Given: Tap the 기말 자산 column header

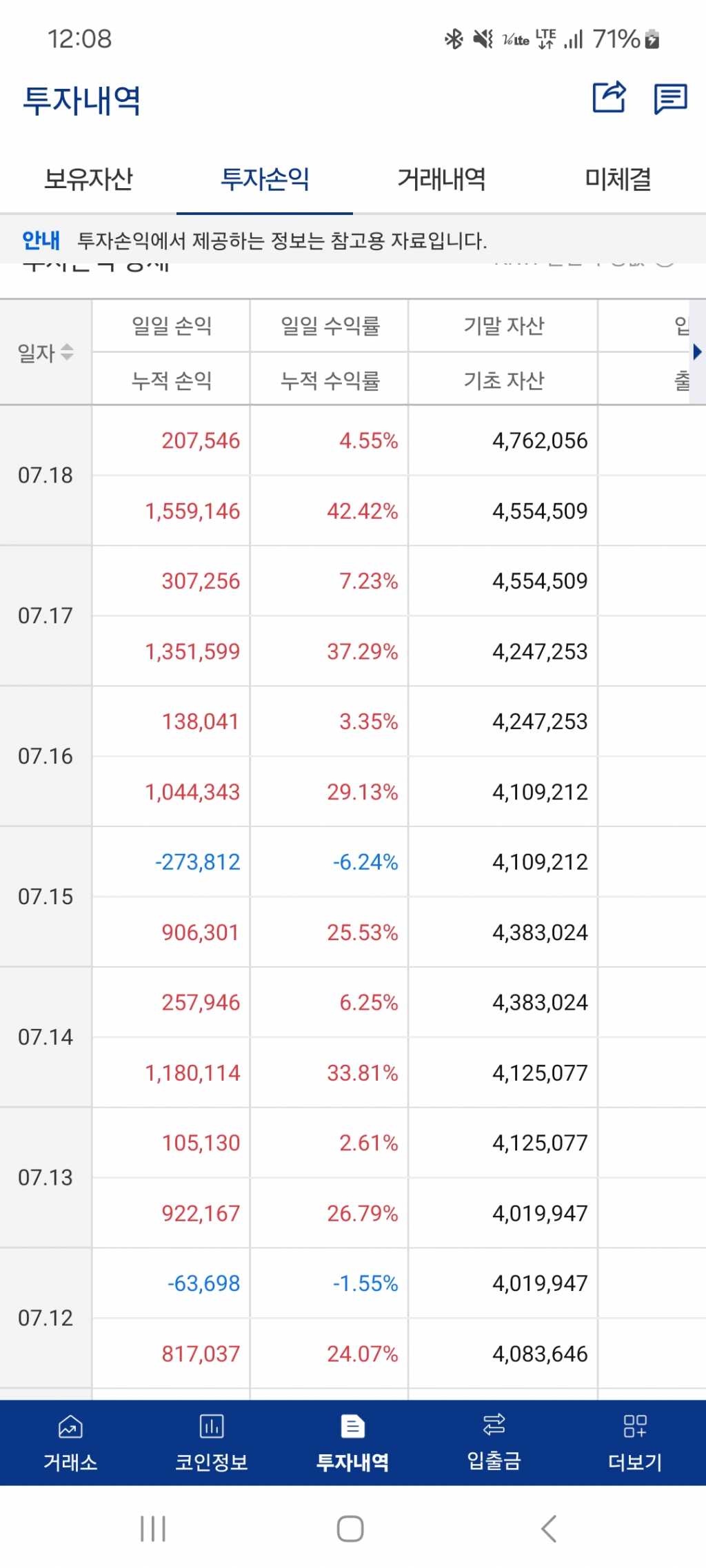Looking at the screenshot, I should (504, 326).
